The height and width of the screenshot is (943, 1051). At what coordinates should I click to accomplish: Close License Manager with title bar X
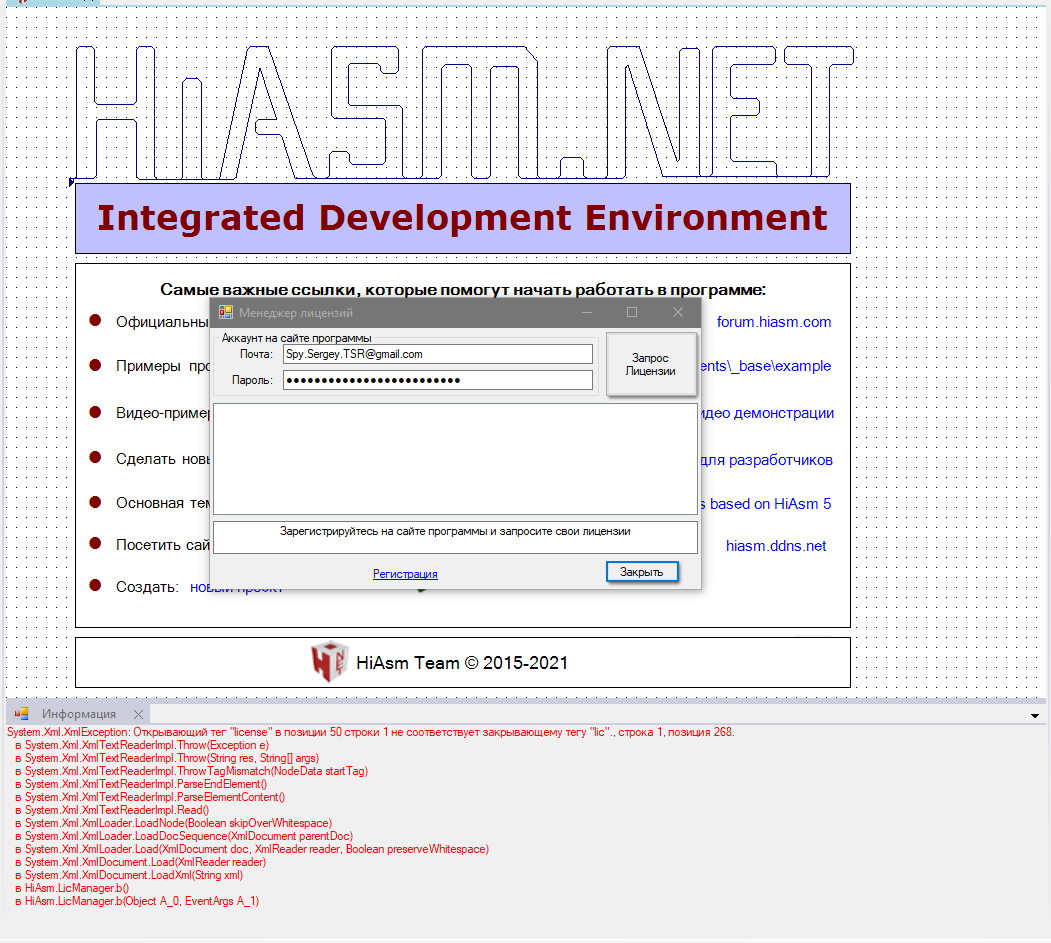coord(678,312)
